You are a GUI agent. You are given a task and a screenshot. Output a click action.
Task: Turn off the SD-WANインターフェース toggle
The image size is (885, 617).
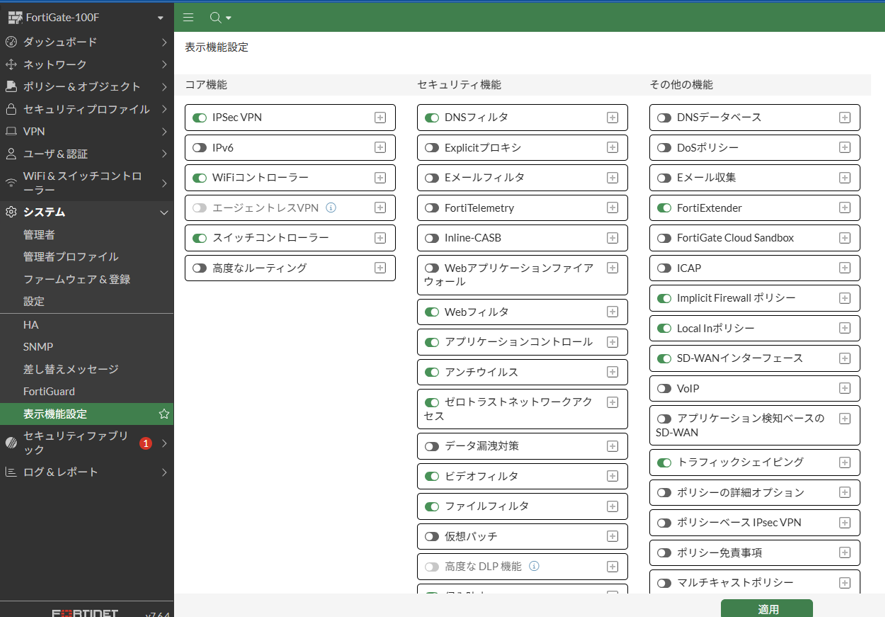click(x=664, y=358)
